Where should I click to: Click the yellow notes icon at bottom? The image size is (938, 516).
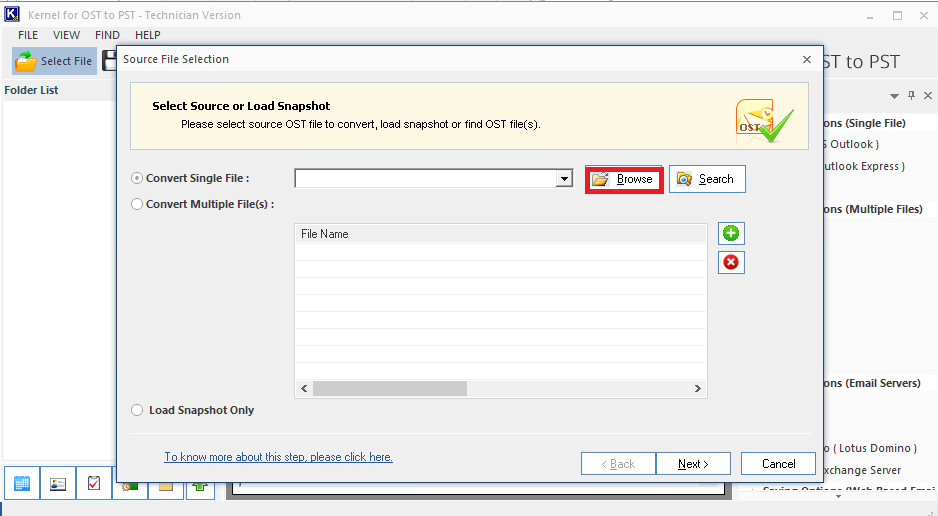(x=166, y=489)
